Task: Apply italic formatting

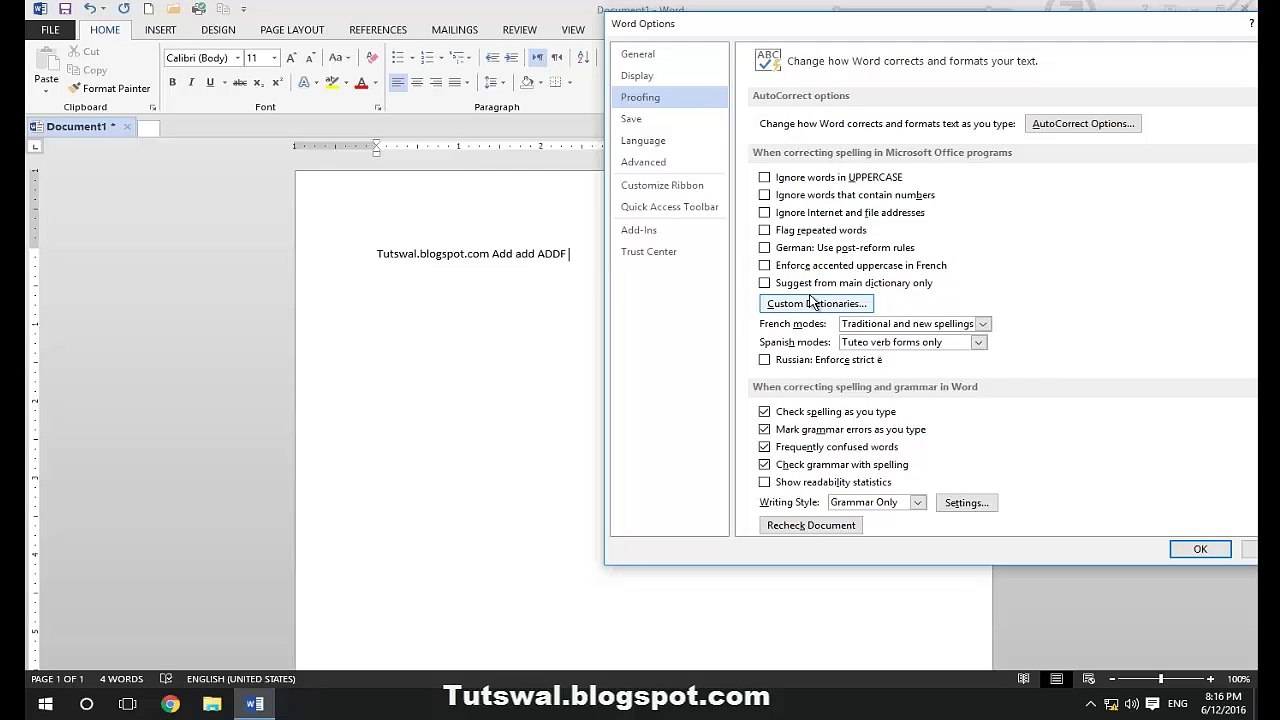Action: [191, 82]
